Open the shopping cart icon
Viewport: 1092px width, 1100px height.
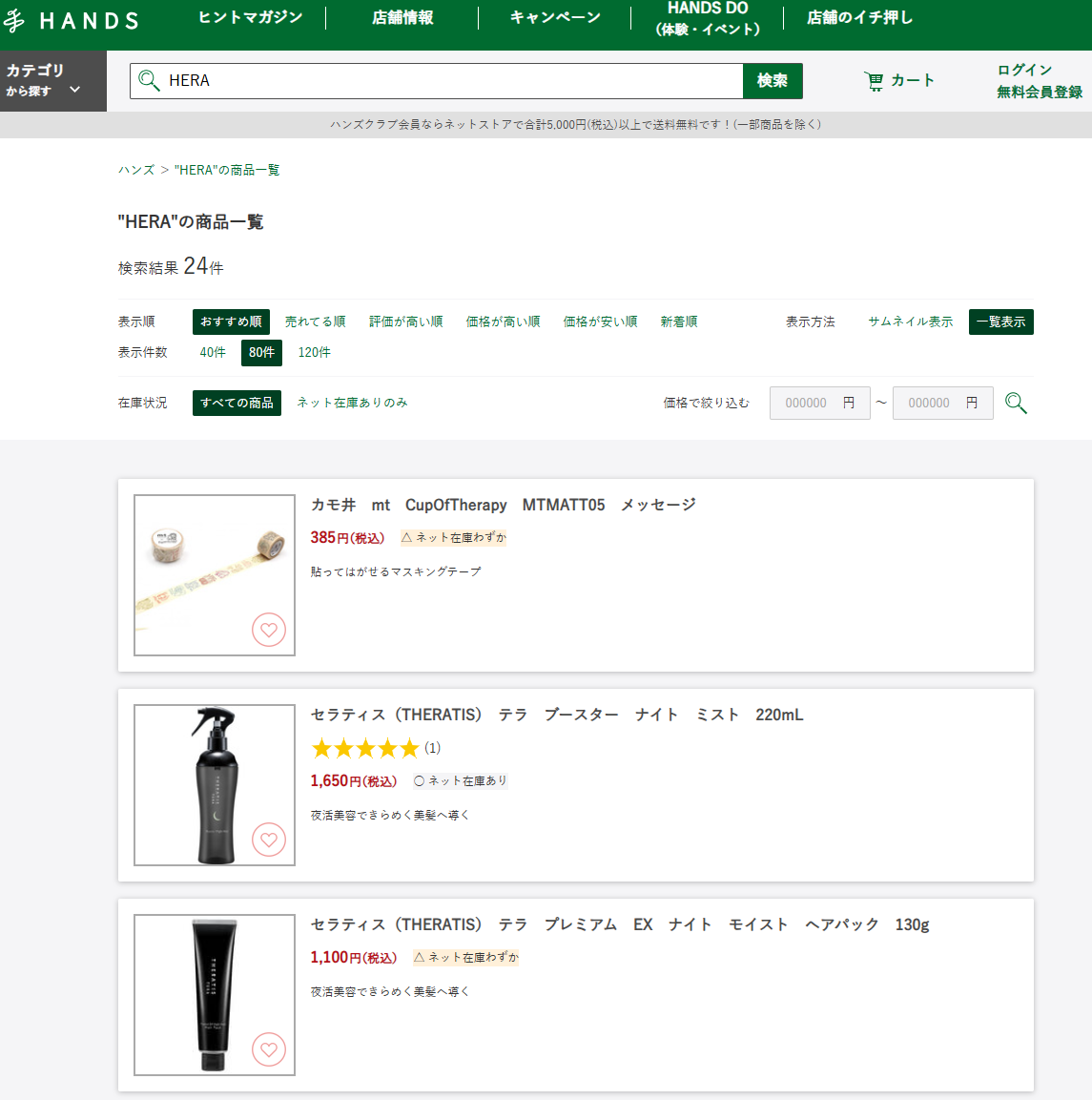coord(874,81)
